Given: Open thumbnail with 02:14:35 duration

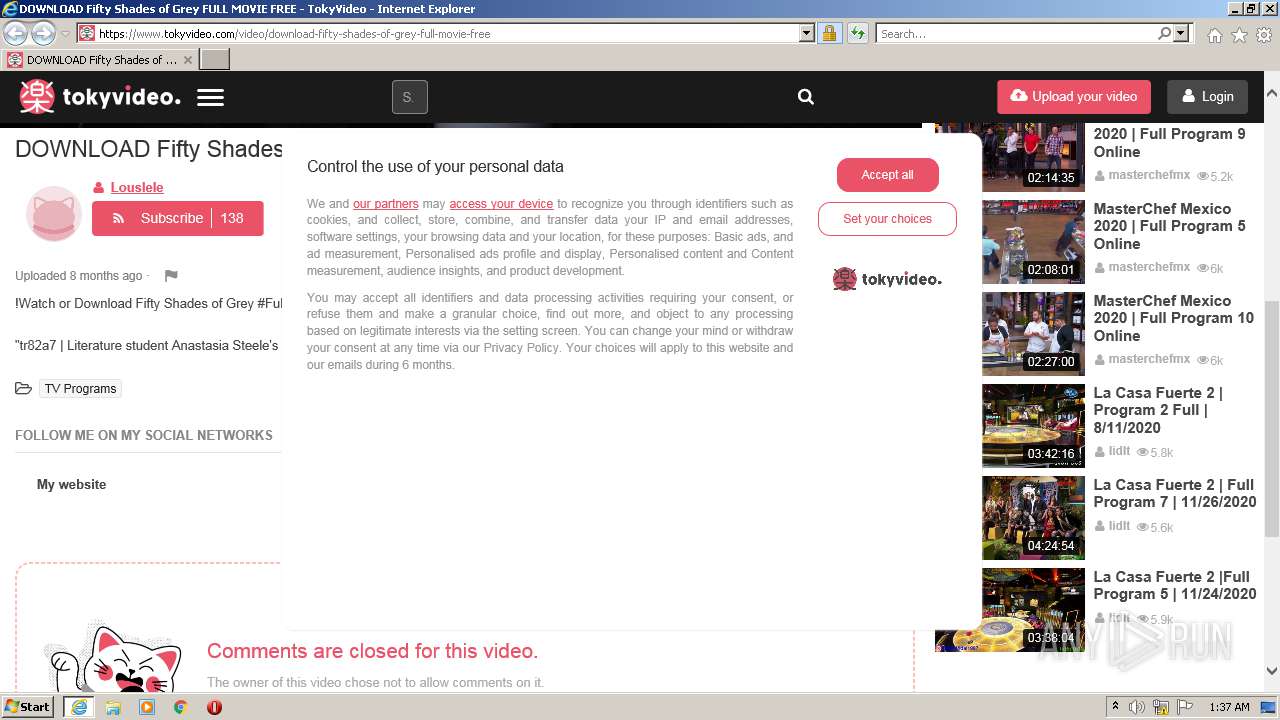Looking at the screenshot, I should (x=1033, y=157).
